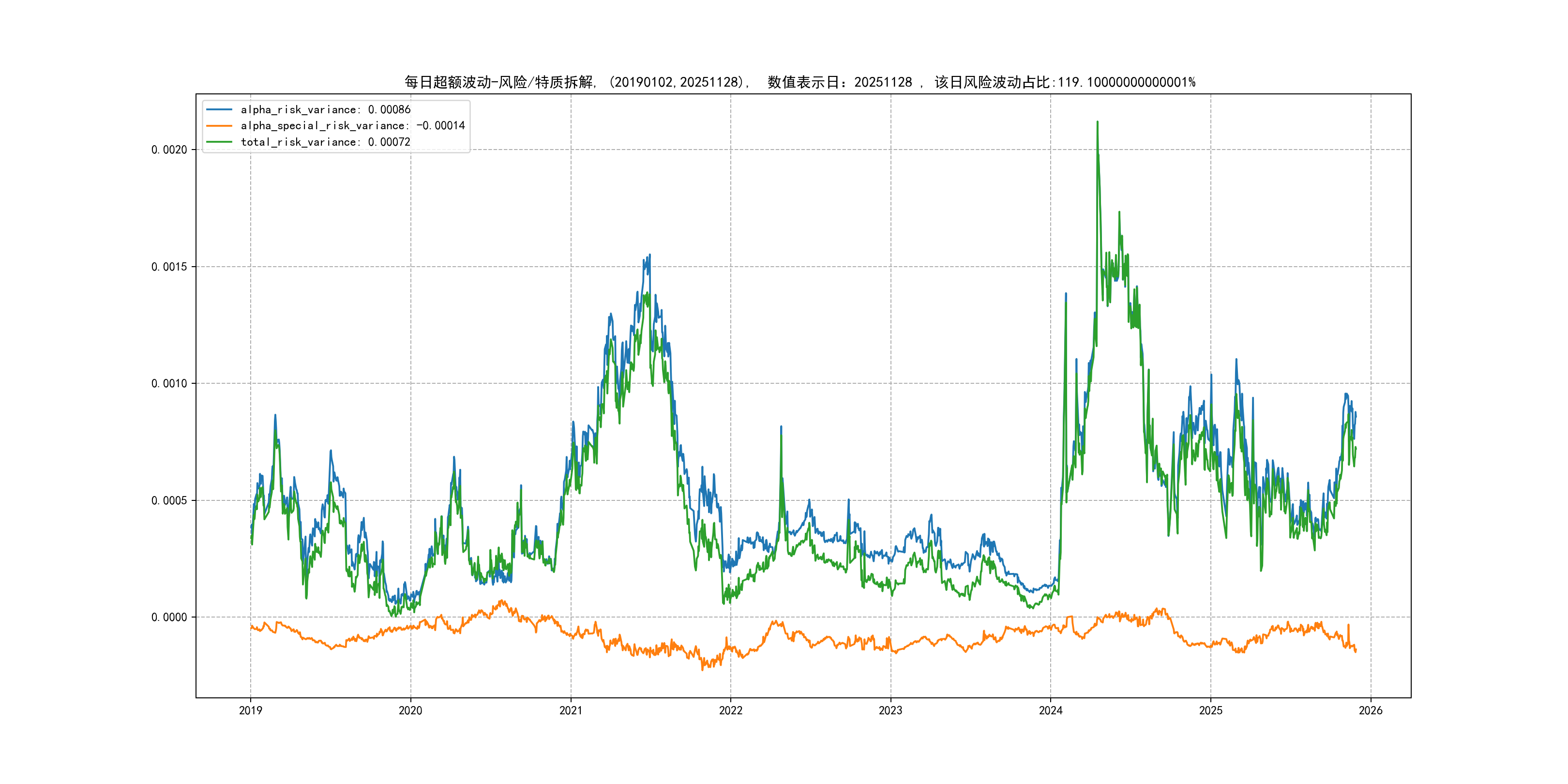Click the green total_risk_variance legend line
The image size is (1568, 784).
[219, 142]
